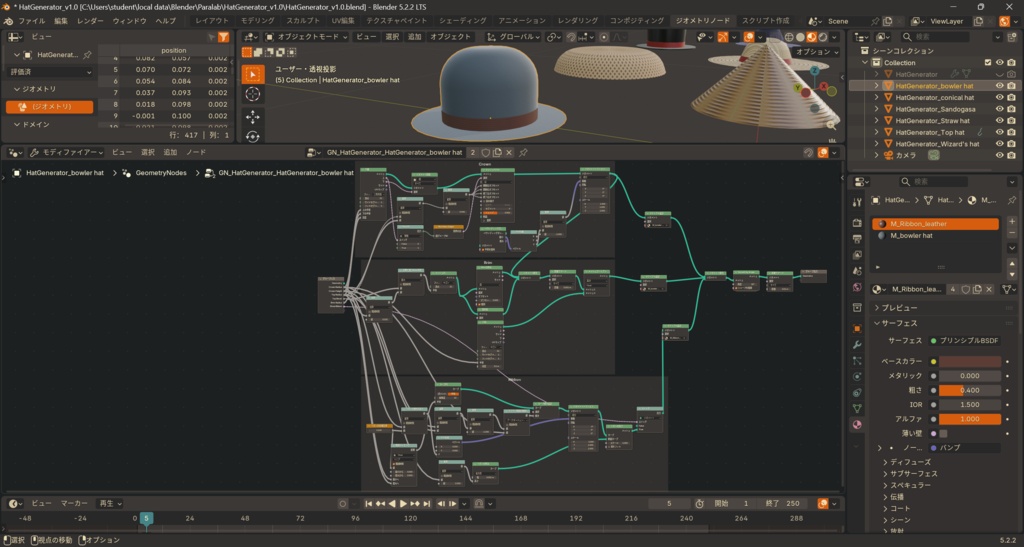Open the Object properties tab
This screenshot has width=1024, height=547.
click(857, 328)
